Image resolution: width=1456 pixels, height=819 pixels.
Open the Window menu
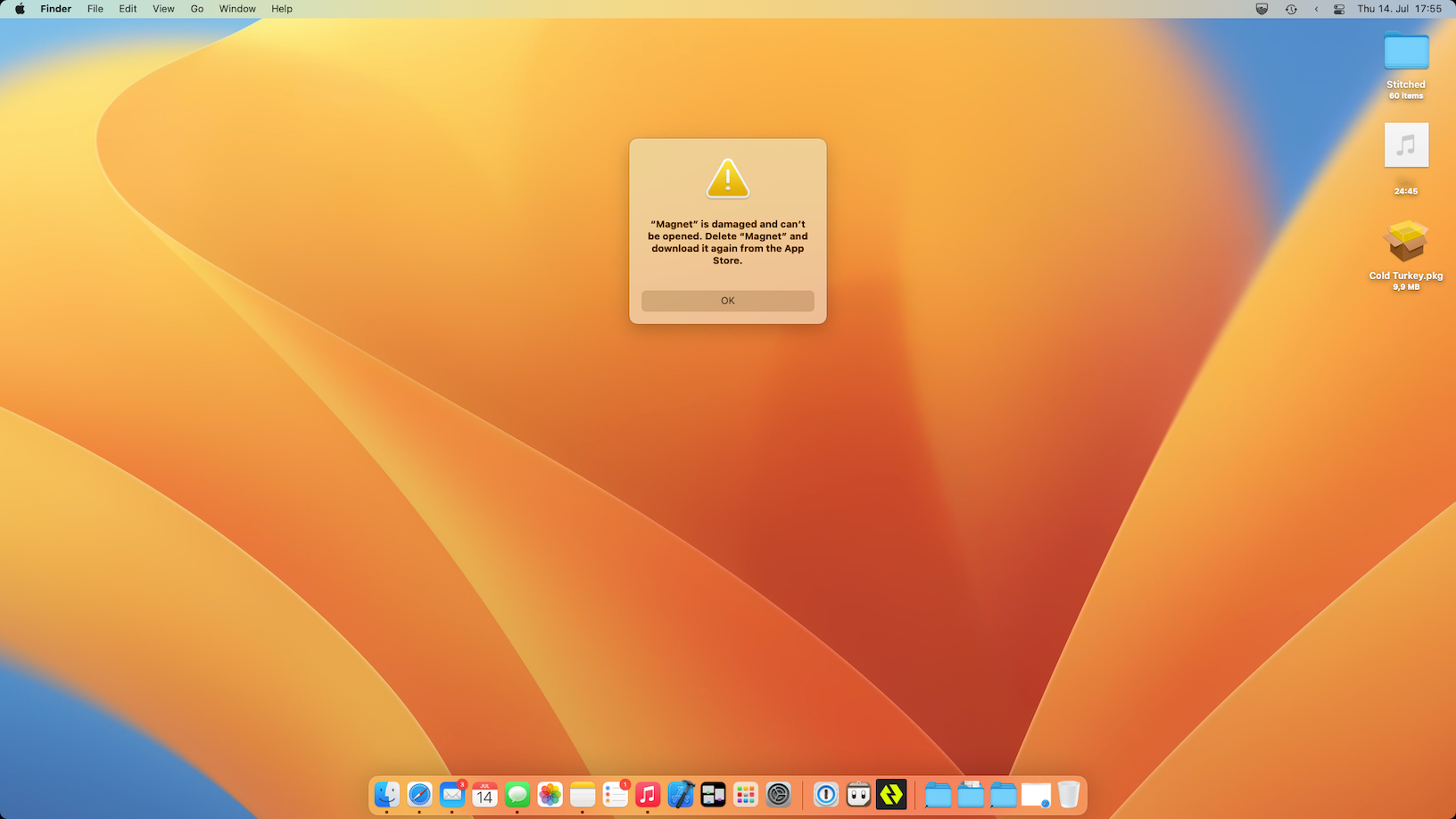tap(237, 9)
